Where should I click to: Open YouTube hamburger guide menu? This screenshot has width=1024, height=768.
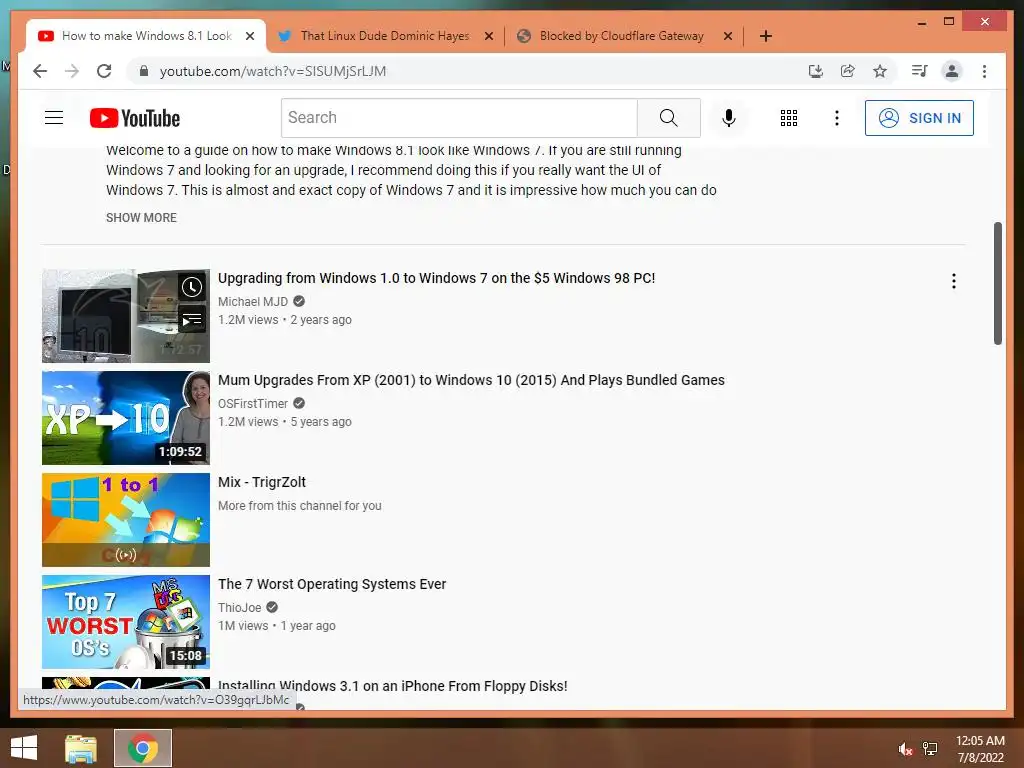point(54,118)
